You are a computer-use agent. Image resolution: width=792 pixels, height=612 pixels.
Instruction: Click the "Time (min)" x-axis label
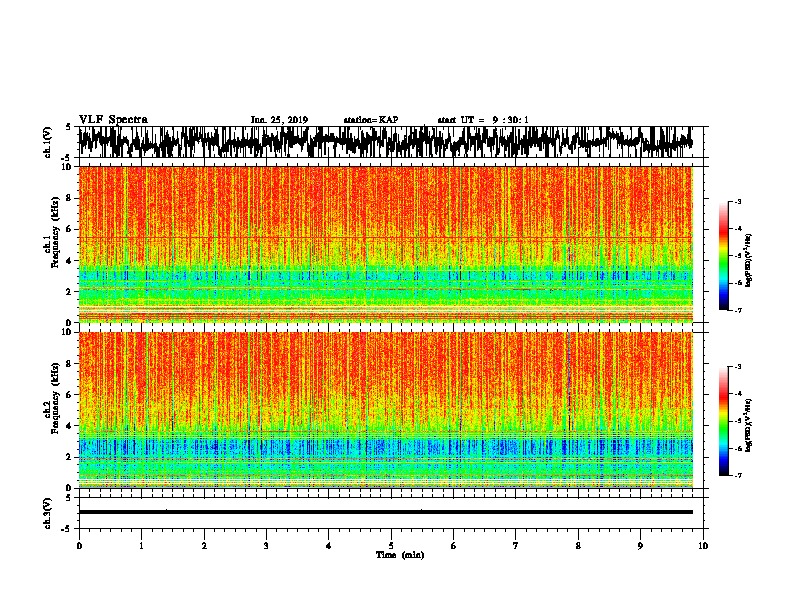click(x=400, y=555)
